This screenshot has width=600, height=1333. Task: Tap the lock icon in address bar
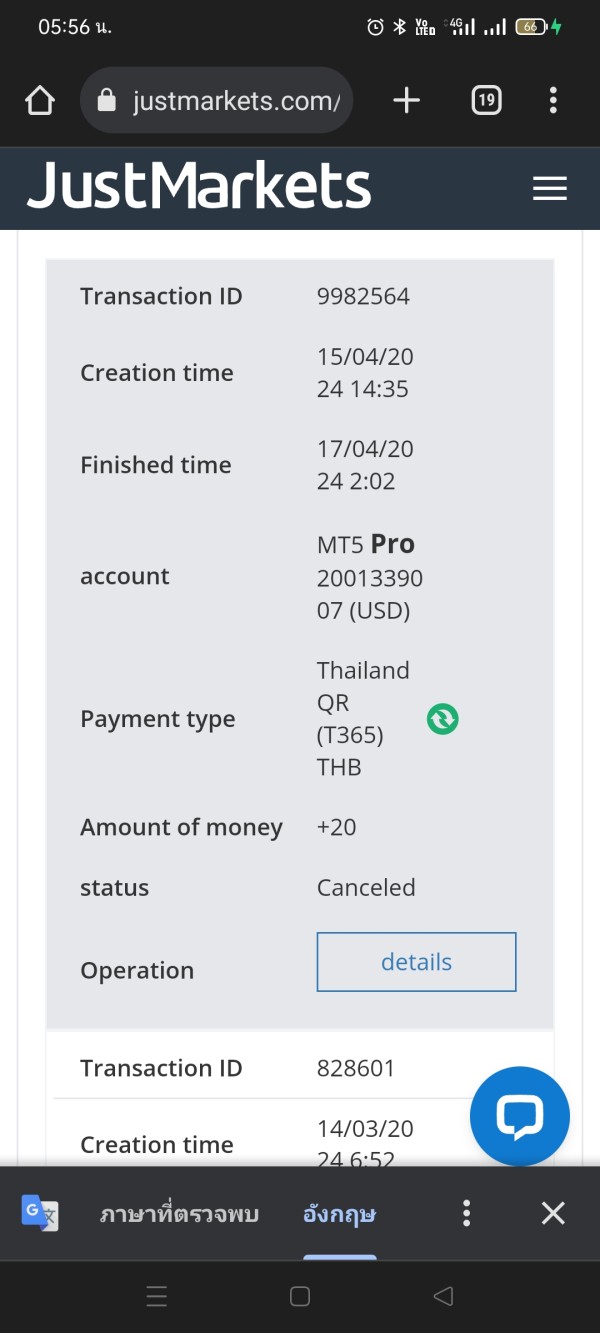107,101
